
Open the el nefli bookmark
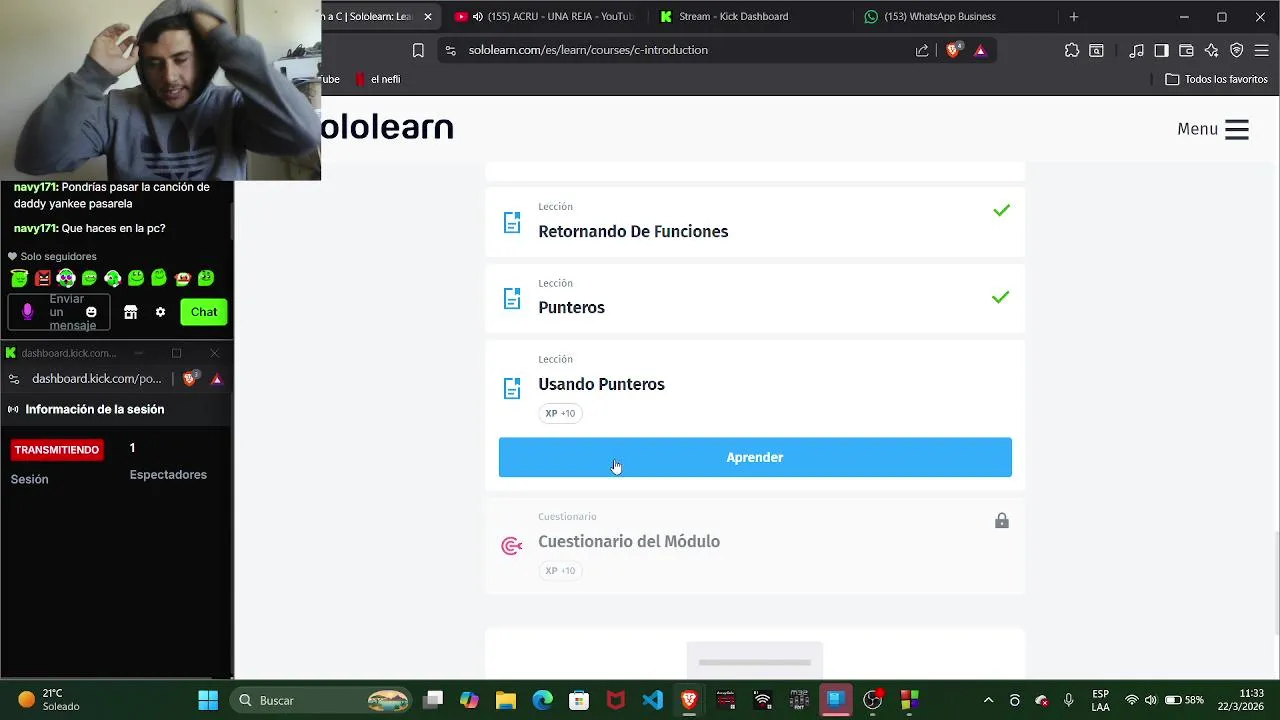coord(376,79)
